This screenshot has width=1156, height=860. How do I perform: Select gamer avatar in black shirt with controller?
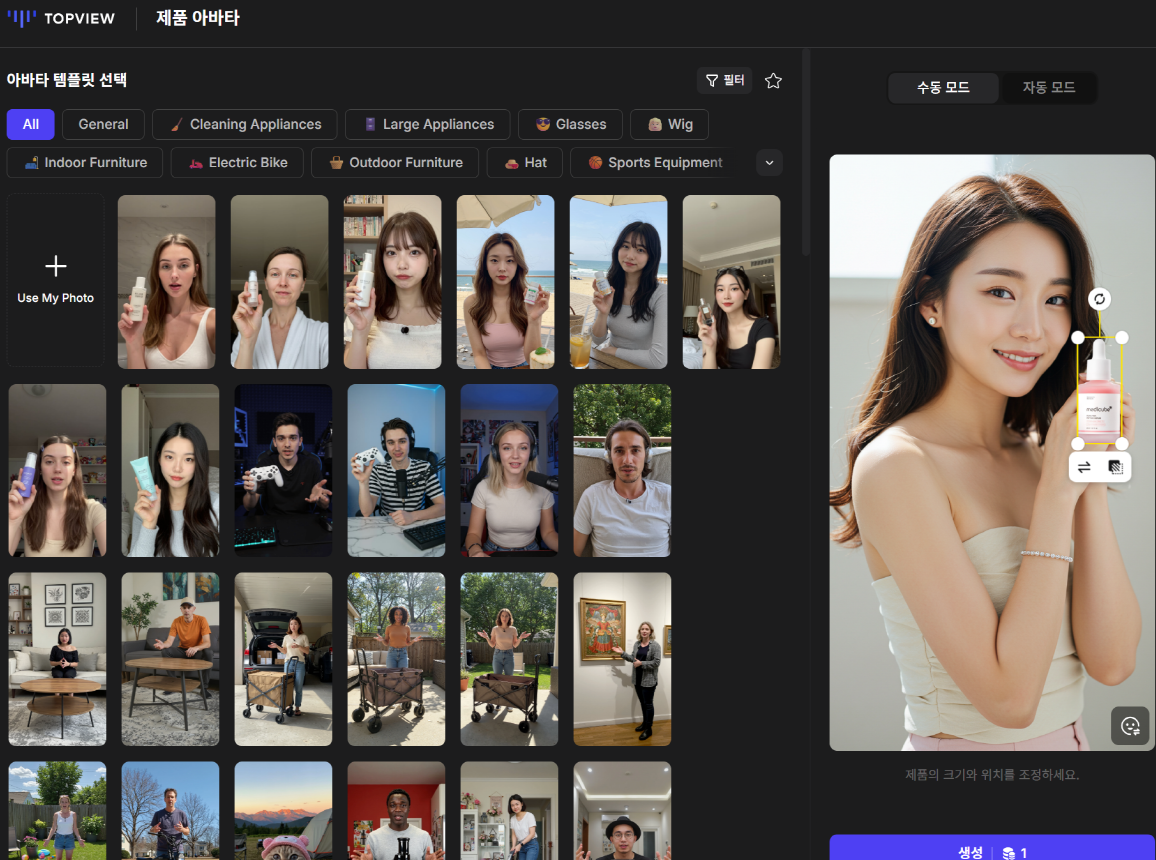283,470
